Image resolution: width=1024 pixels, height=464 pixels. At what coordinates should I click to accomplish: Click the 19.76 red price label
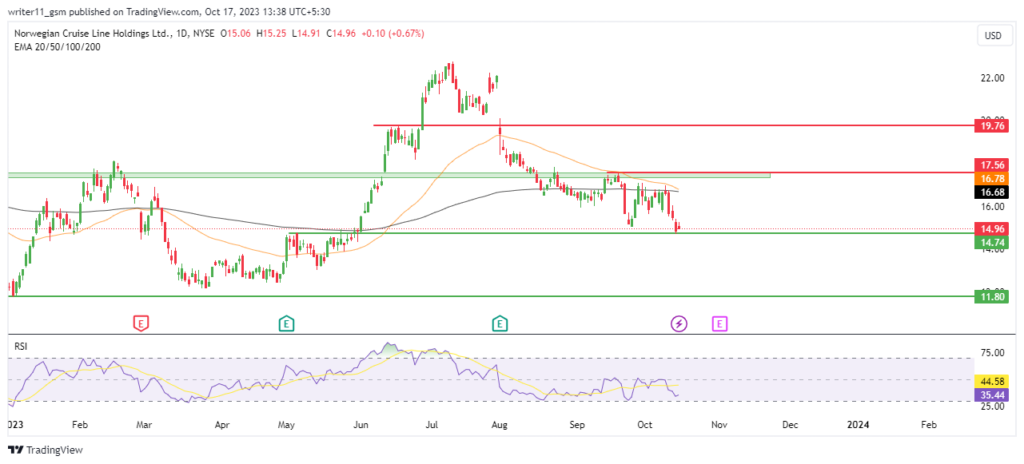(x=990, y=125)
